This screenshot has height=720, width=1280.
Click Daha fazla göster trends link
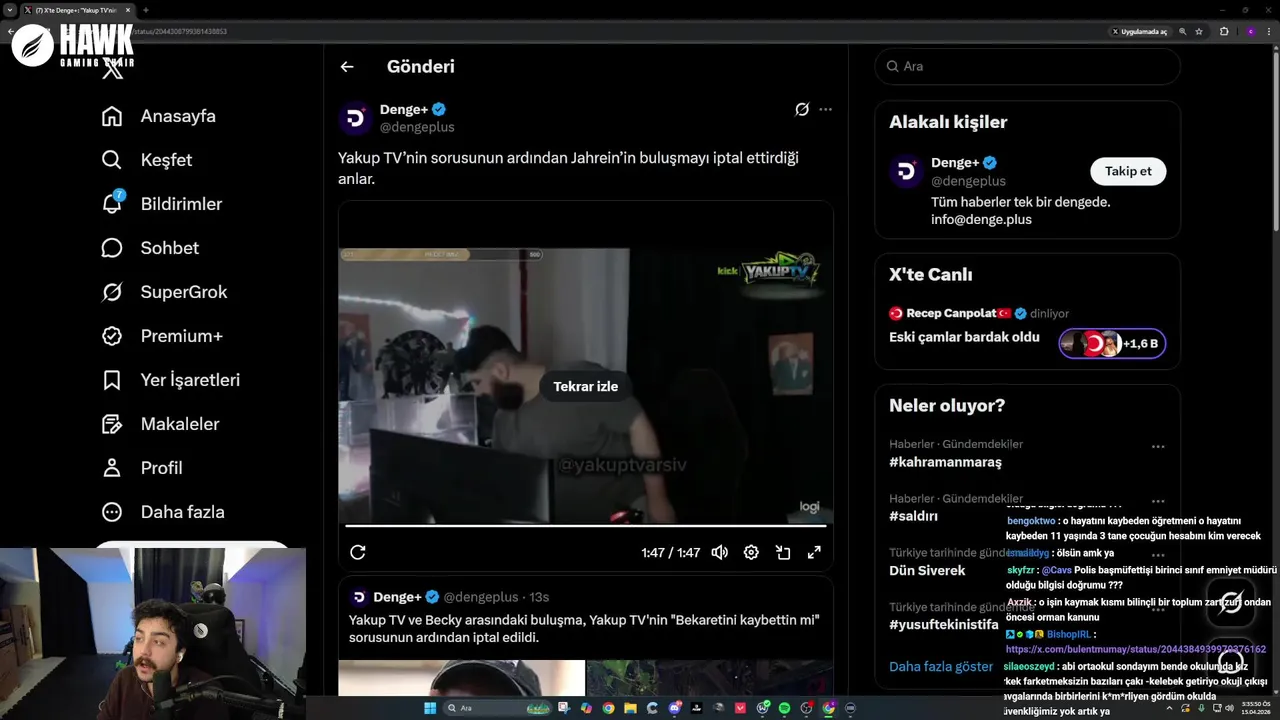941,666
